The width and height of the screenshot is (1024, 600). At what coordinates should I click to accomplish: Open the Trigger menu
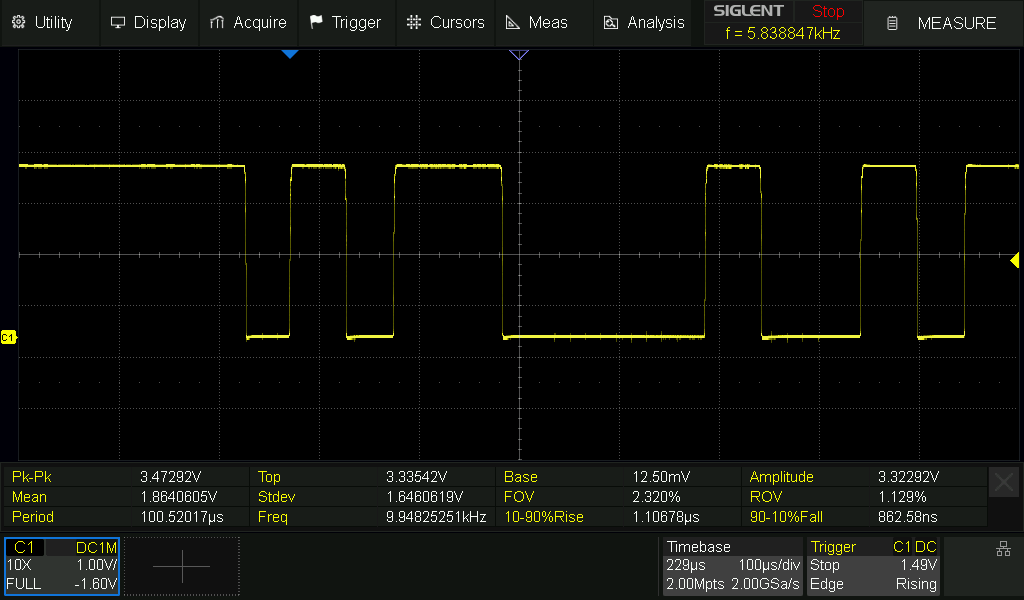346,22
